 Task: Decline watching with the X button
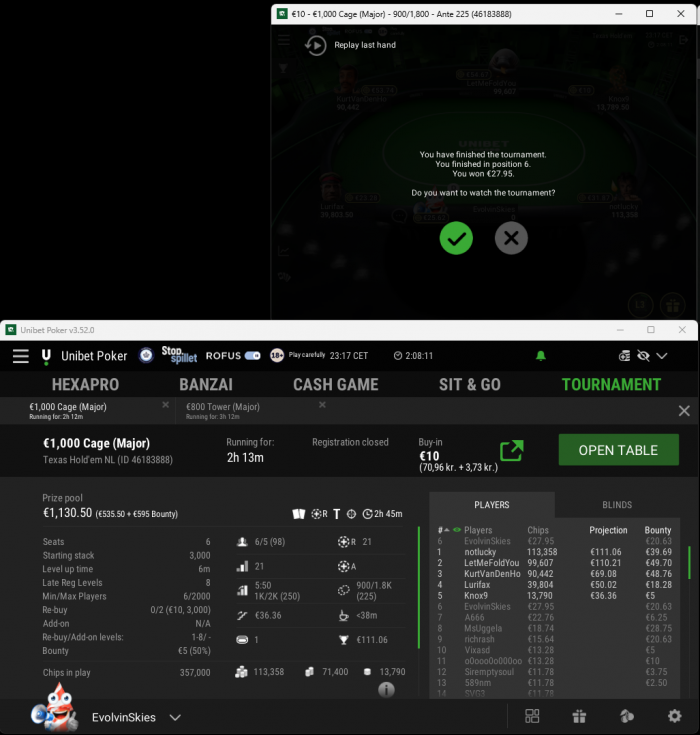[511, 238]
